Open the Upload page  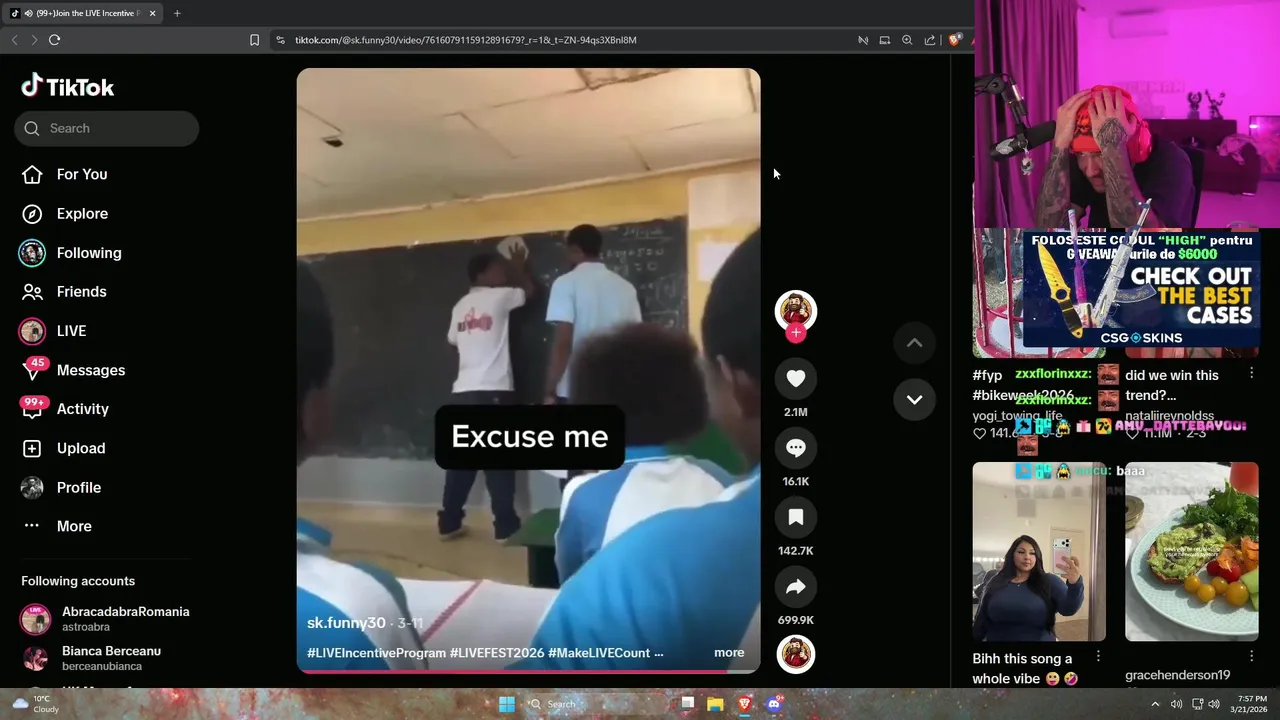coord(63,448)
